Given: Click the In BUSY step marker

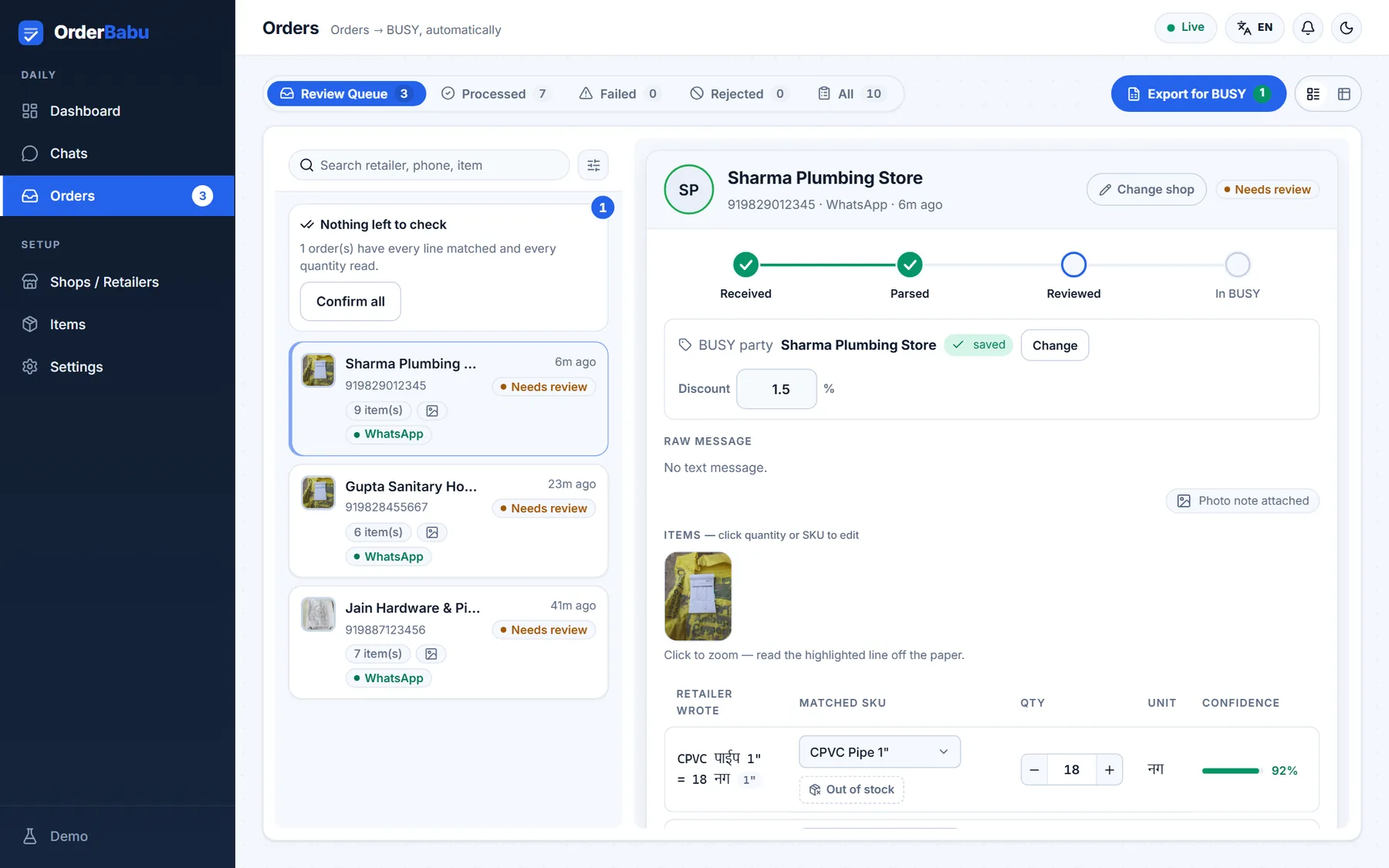Looking at the screenshot, I should pyautogui.click(x=1238, y=265).
